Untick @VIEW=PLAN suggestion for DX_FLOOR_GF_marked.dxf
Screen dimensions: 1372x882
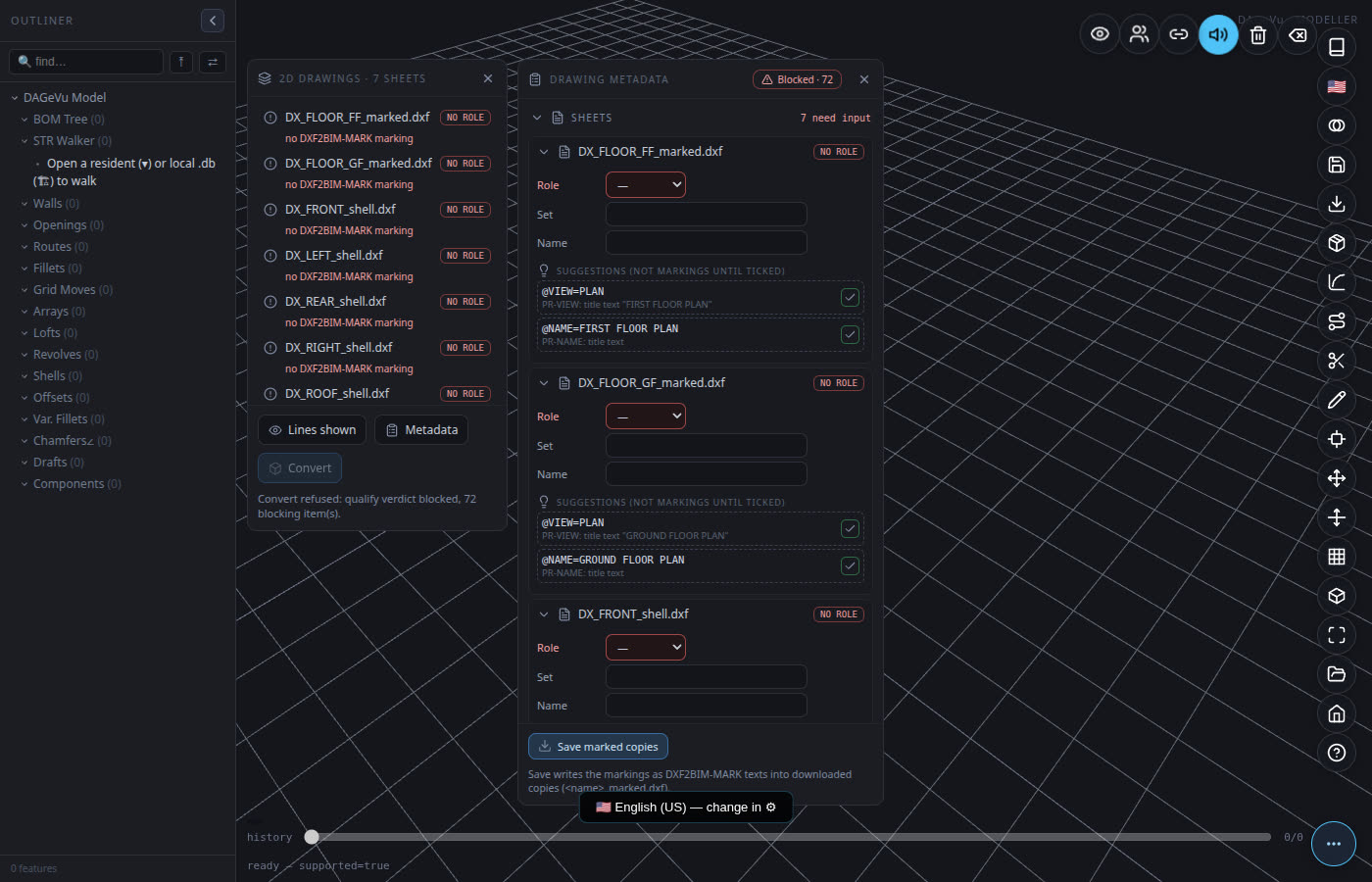click(x=850, y=528)
